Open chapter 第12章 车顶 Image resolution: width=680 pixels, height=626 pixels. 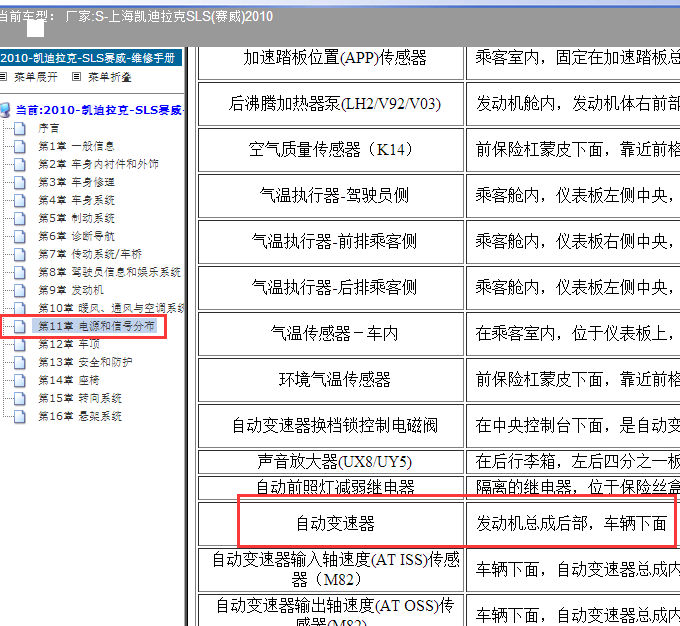(69, 344)
